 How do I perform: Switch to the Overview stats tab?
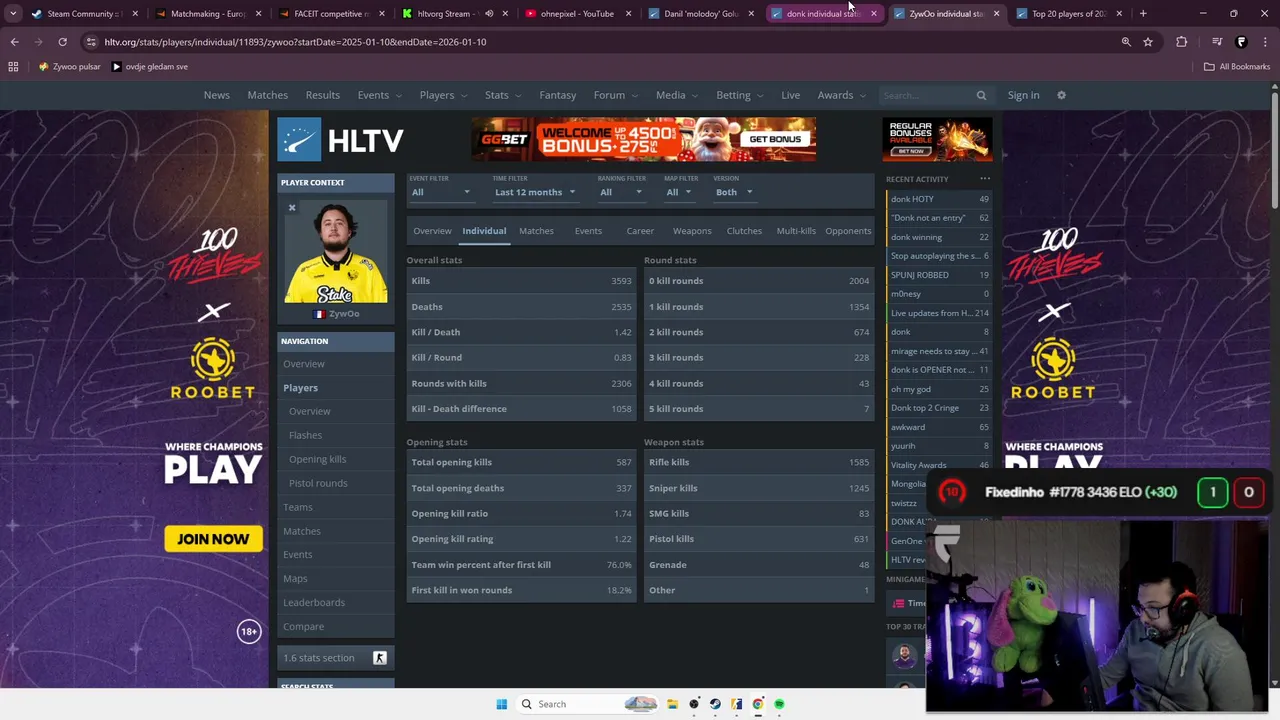tap(432, 231)
